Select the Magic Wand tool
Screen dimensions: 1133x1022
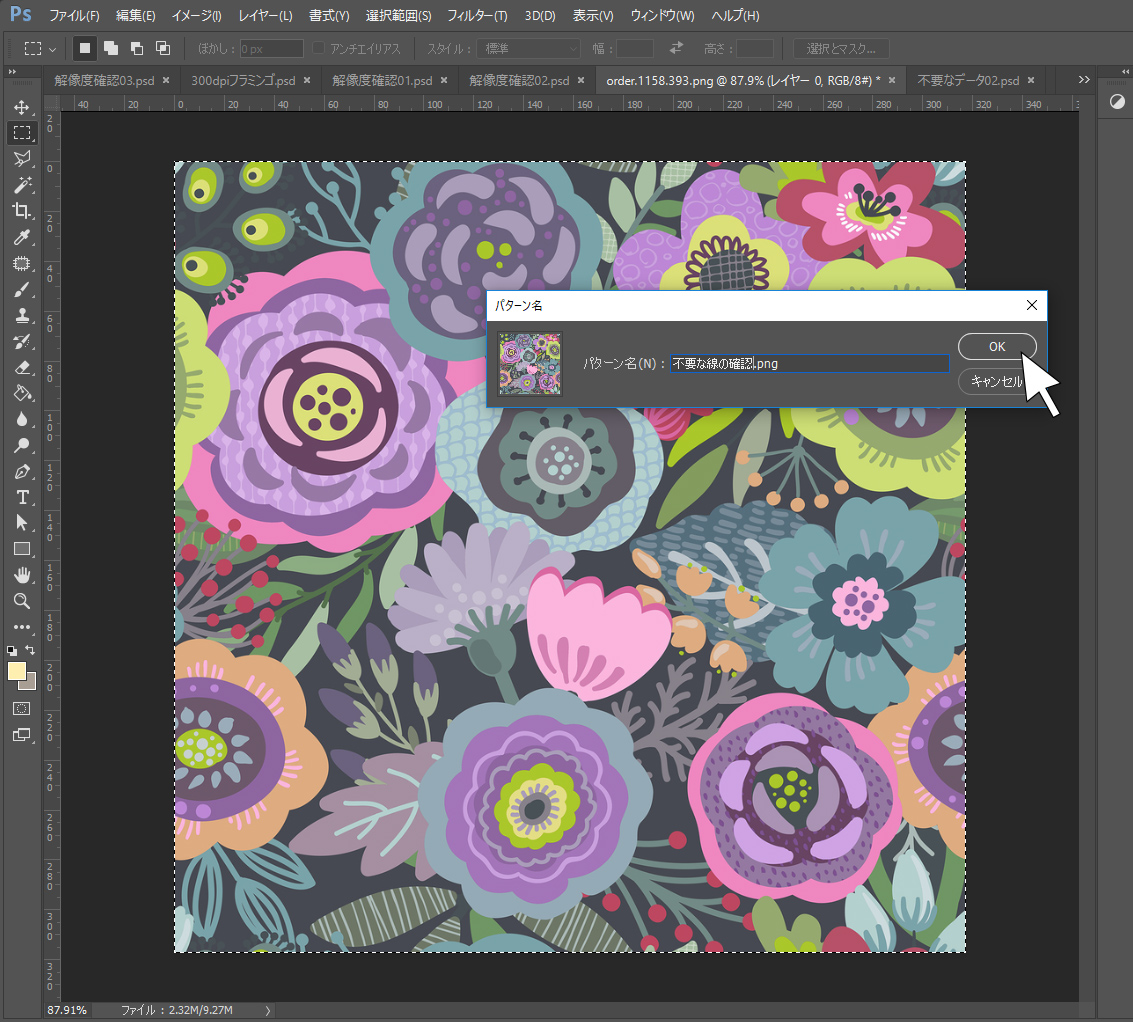[22, 185]
